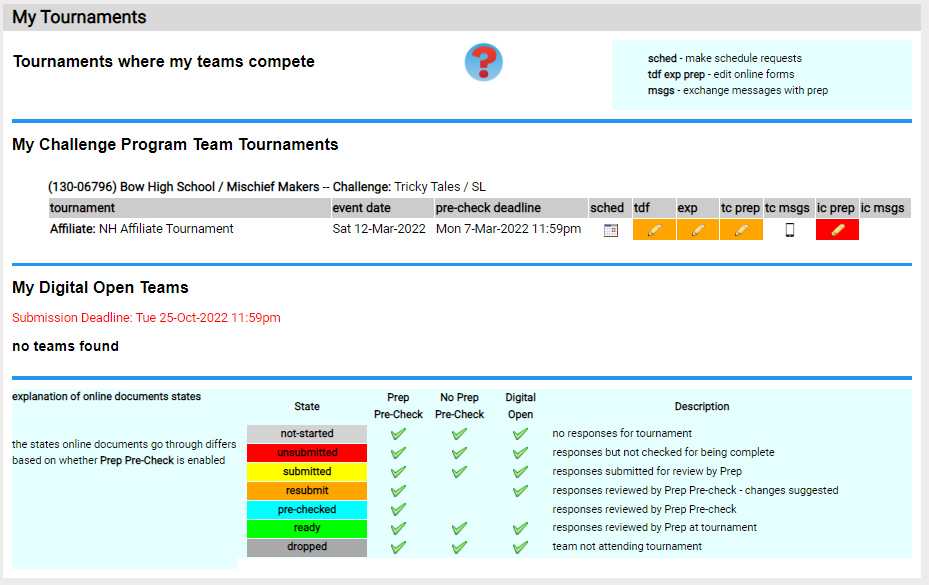Click the My Challenge Program Team Tournaments heading
The width and height of the screenshot is (929, 585).
175,145
